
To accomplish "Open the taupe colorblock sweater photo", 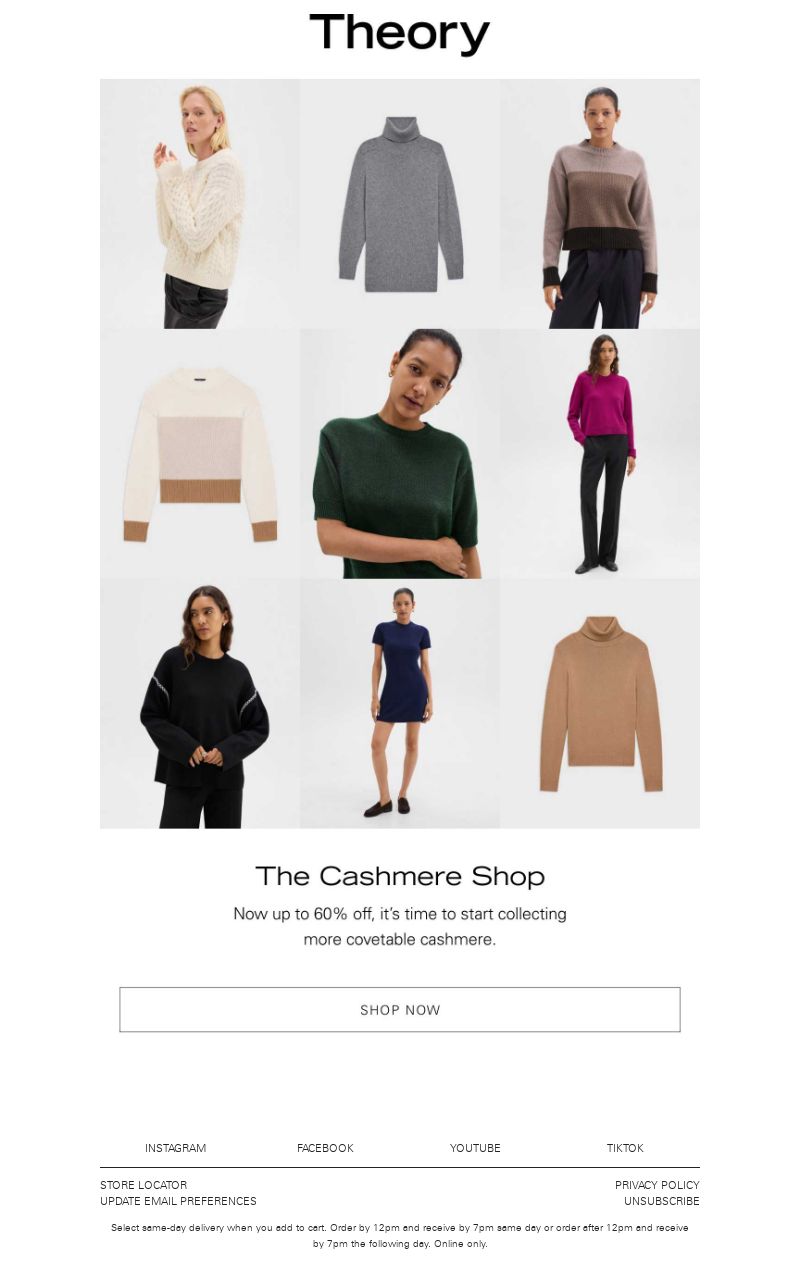I will (600, 204).
